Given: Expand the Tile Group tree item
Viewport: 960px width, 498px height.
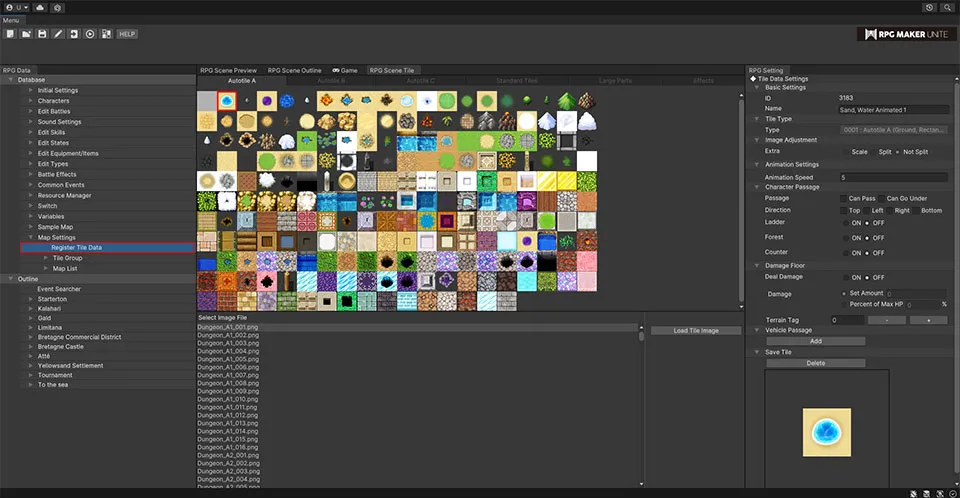Looking at the screenshot, I should coord(45,257).
